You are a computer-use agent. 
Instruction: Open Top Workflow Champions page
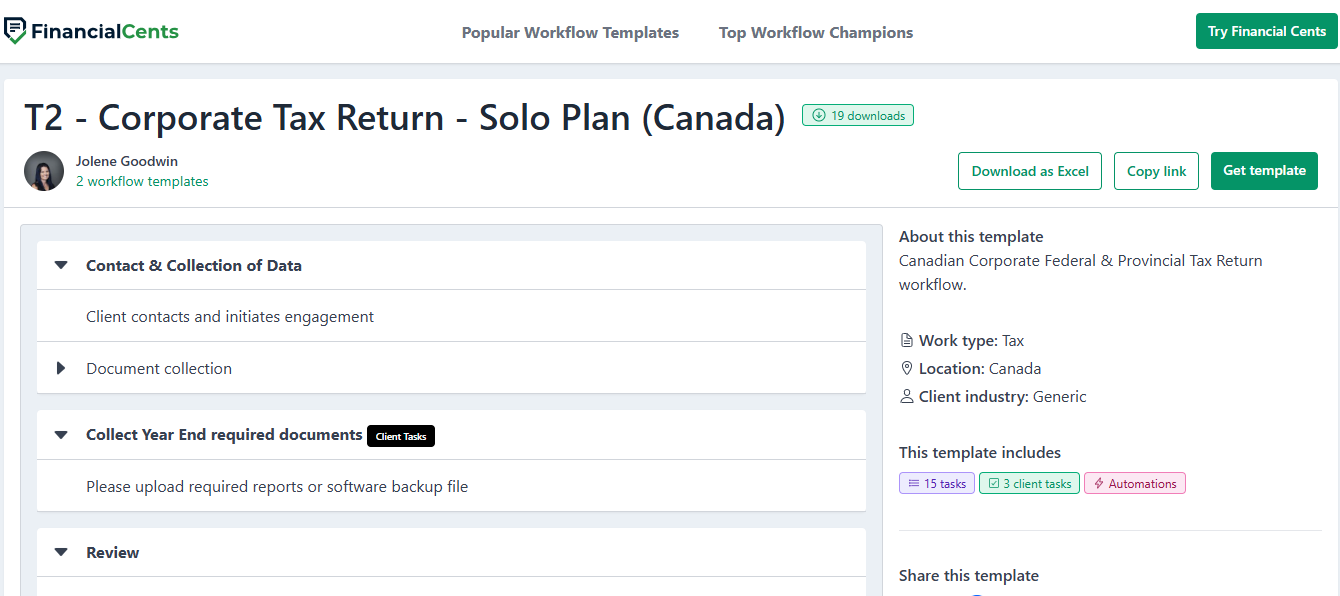[816, 33]
